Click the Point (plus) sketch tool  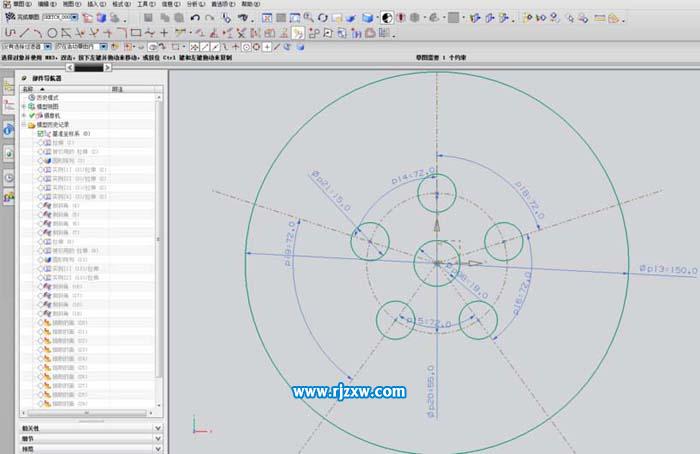click(164, 33)
